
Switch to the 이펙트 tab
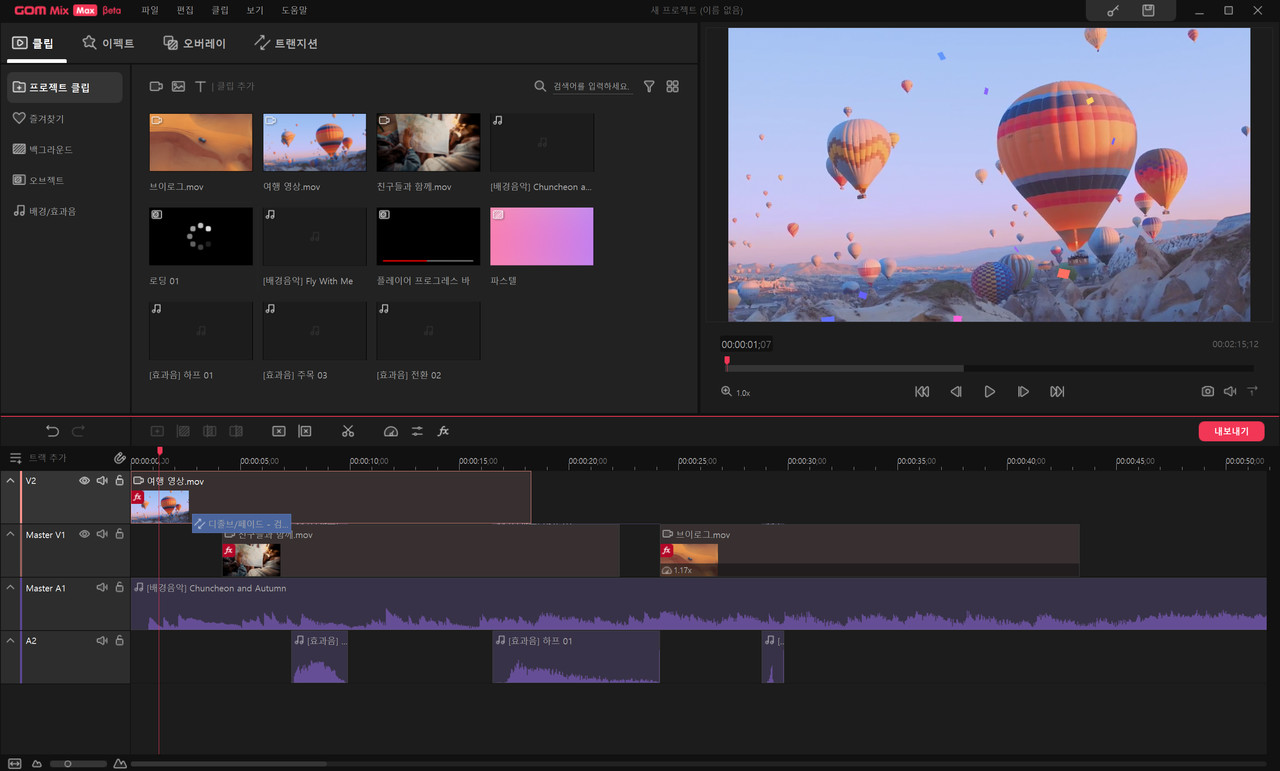click(108, 43)
